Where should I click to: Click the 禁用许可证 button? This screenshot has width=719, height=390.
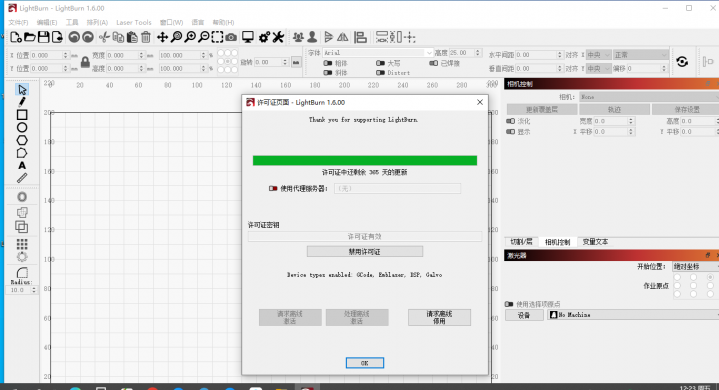coord(365,252)
